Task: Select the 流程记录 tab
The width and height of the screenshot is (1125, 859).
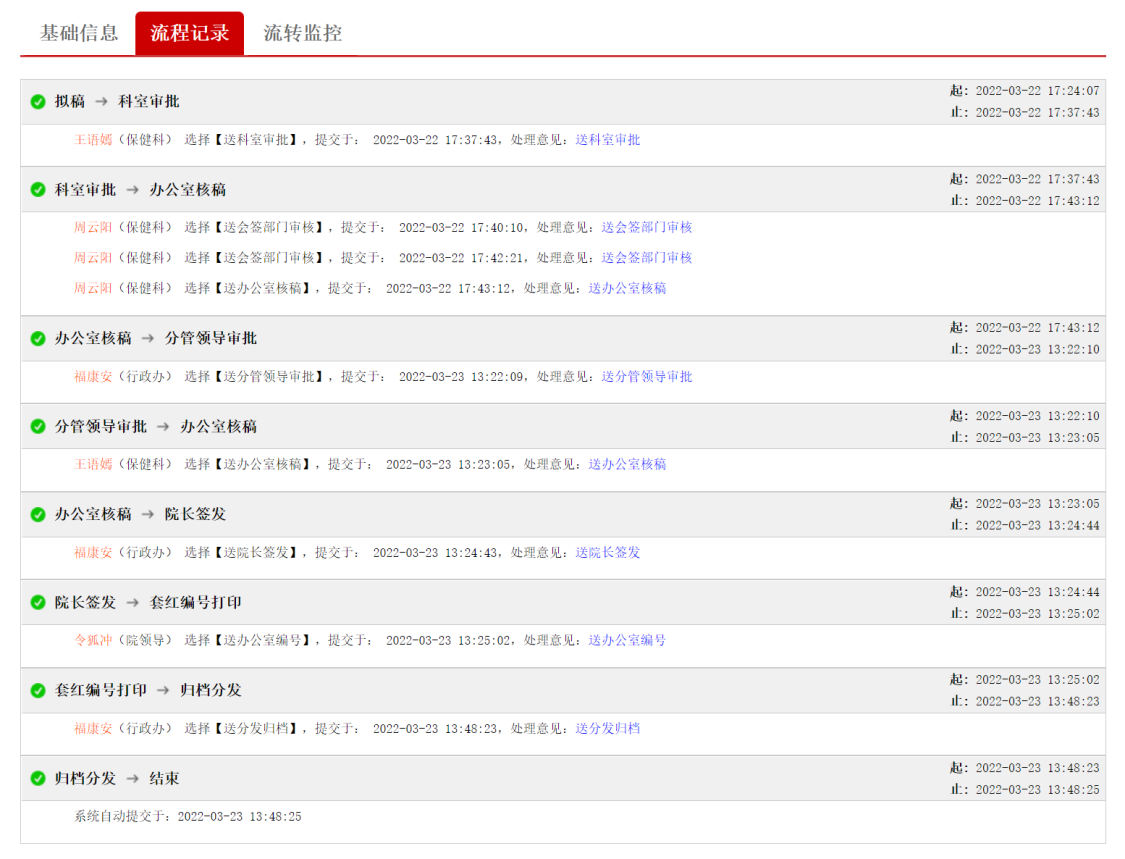Action: (190, 33)
